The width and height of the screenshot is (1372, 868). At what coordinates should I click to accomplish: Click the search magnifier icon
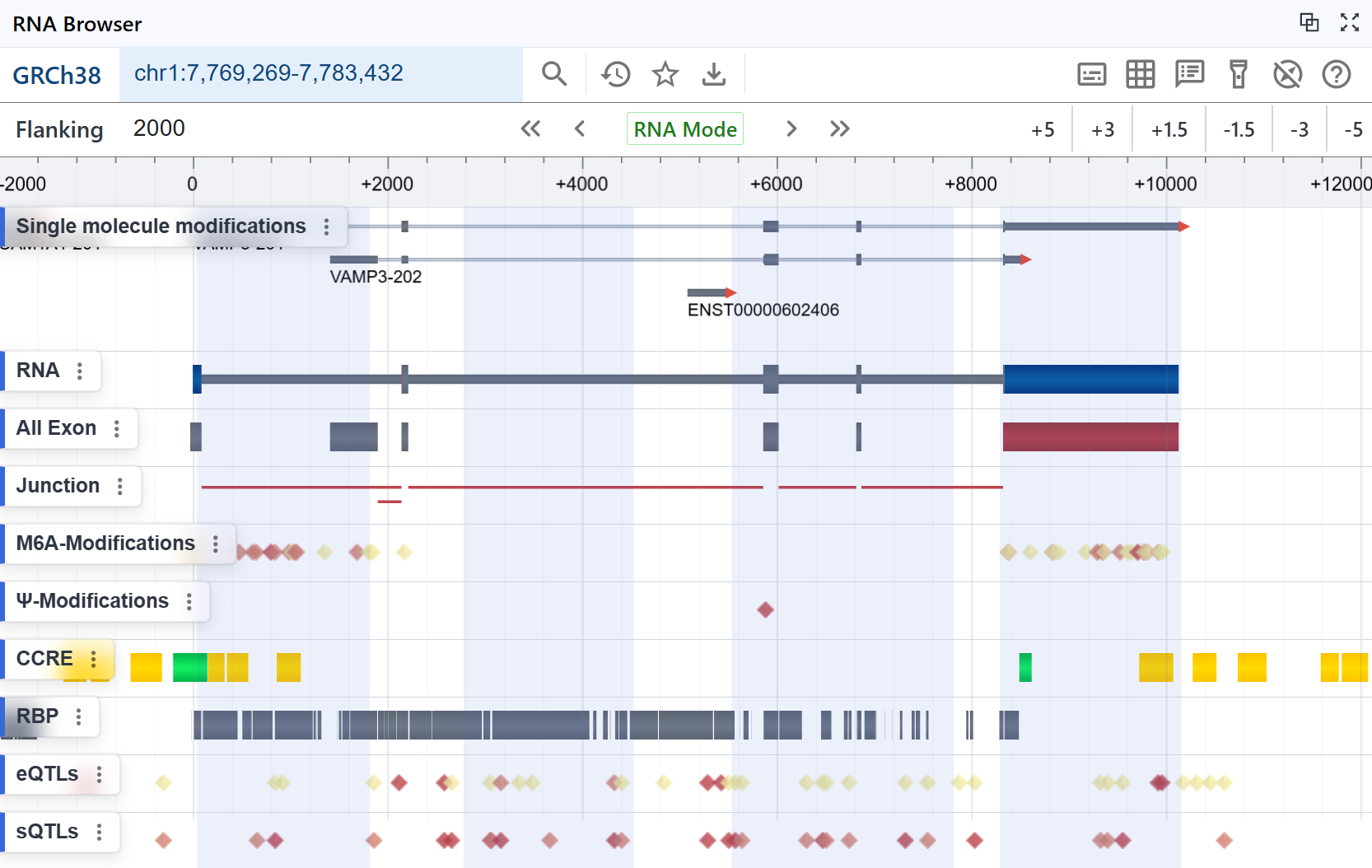(x=554, y=74)
